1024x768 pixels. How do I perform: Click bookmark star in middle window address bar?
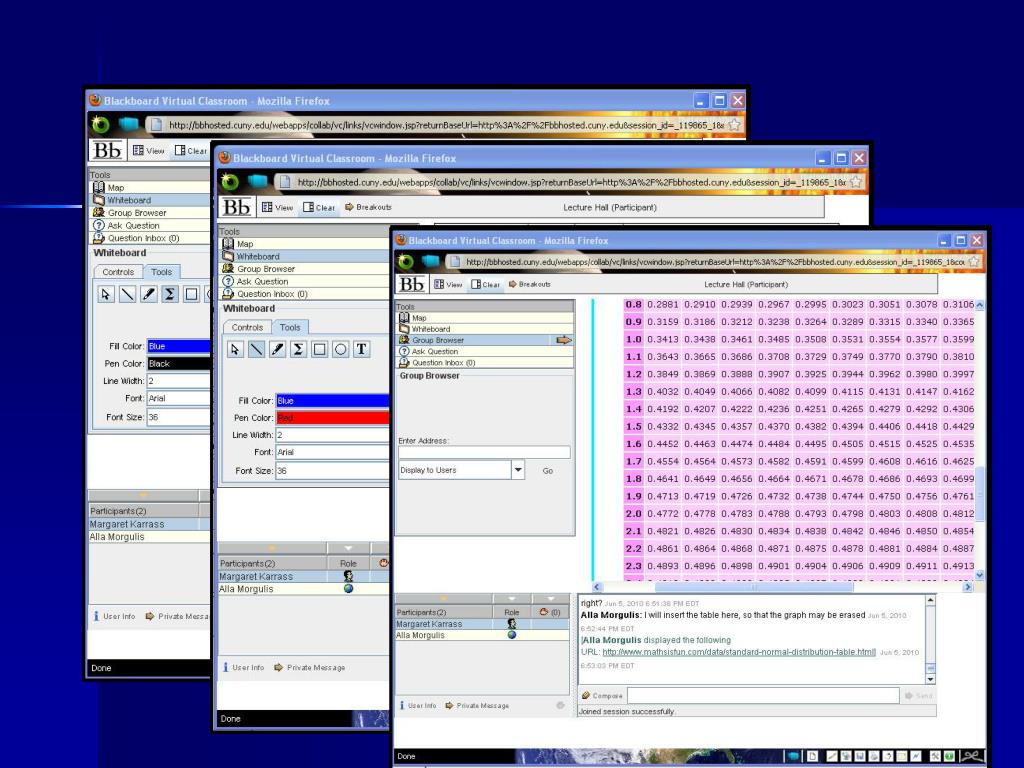click(856, 182)
